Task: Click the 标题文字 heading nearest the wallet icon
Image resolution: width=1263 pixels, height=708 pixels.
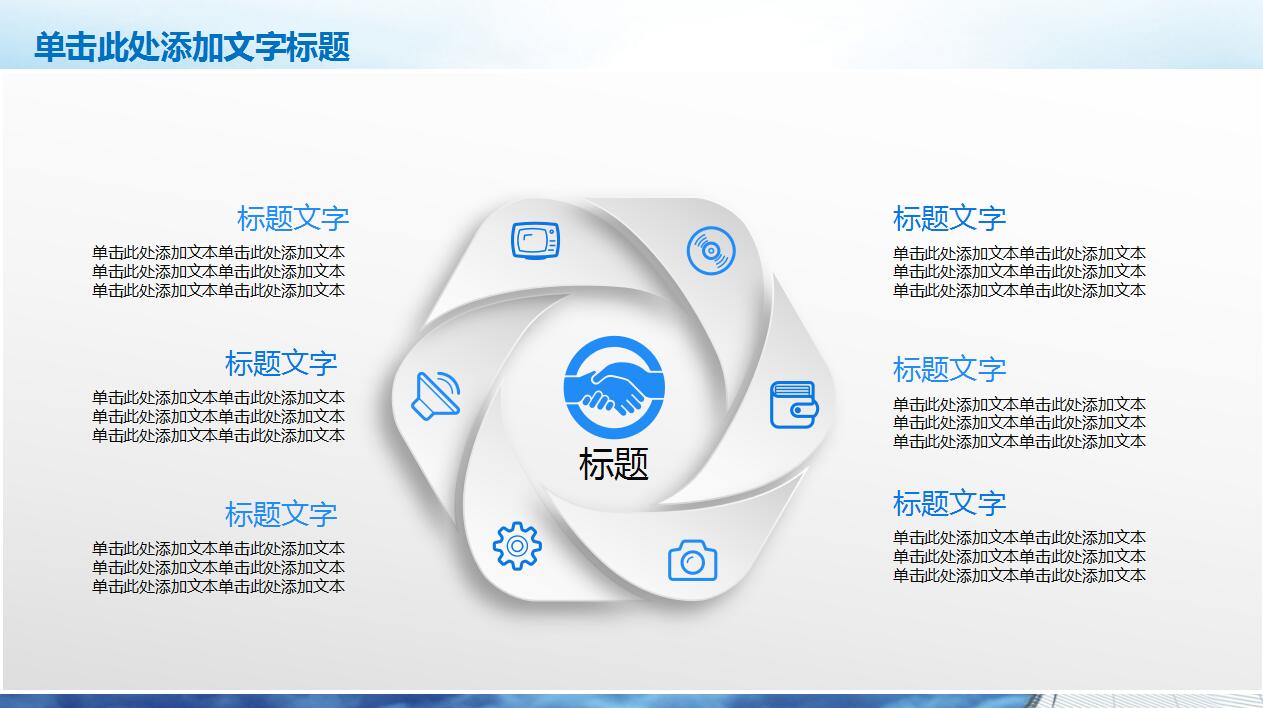Action: click(x=949, y=369)
